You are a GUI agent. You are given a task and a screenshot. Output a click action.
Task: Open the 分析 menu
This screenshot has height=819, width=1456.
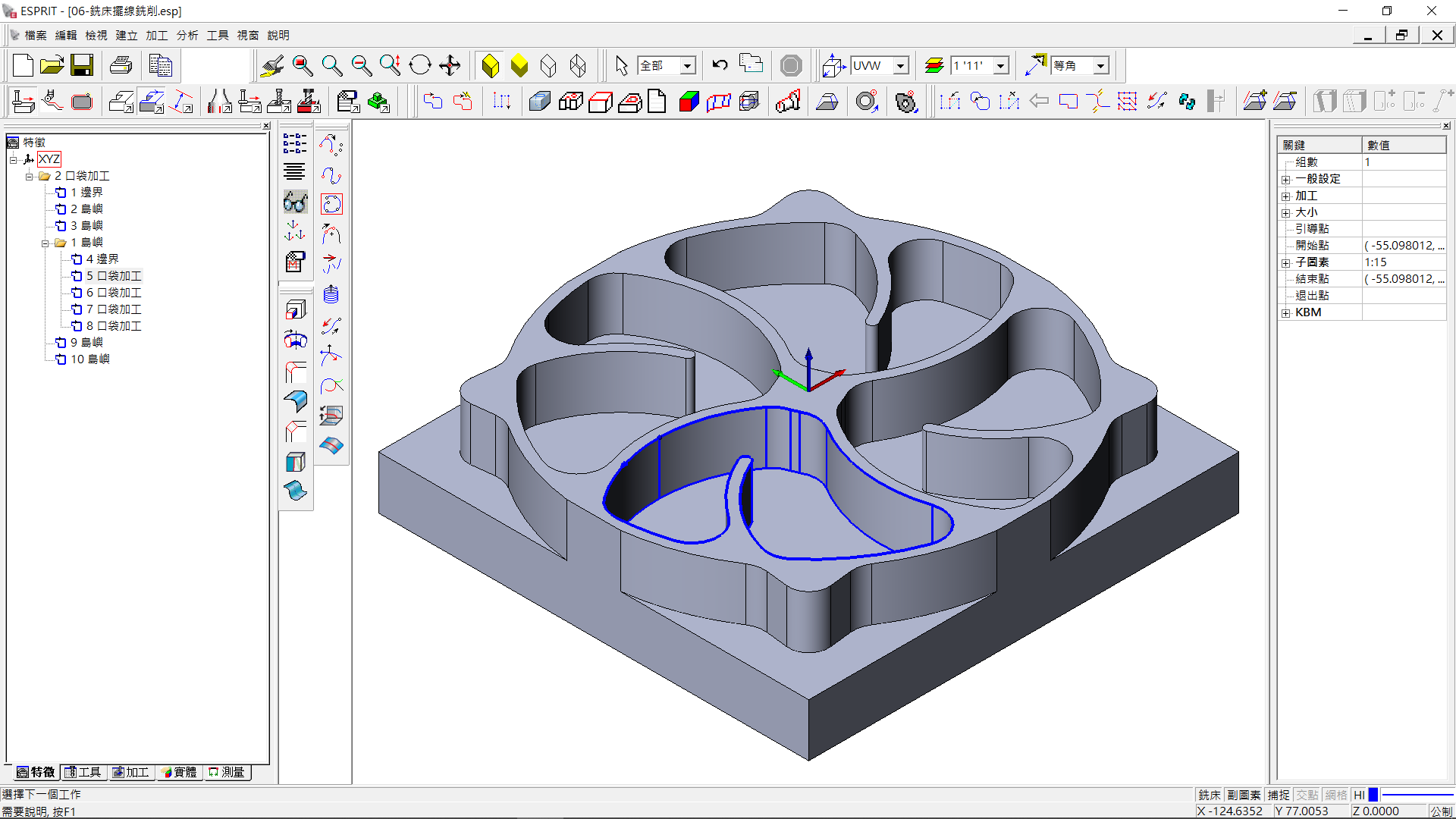(x=187, y=36)
